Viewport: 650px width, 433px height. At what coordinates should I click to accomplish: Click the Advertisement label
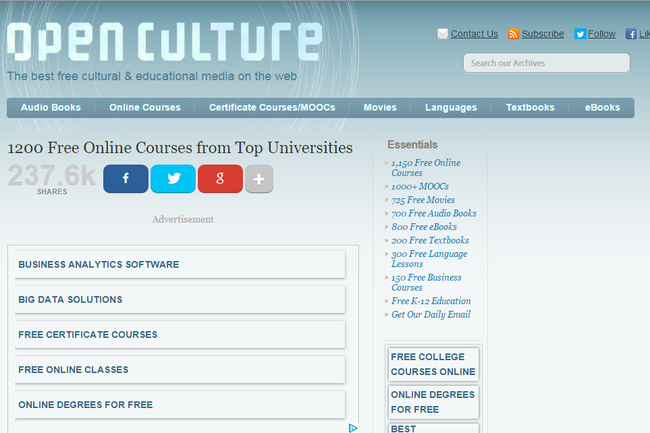click(183, 219)
